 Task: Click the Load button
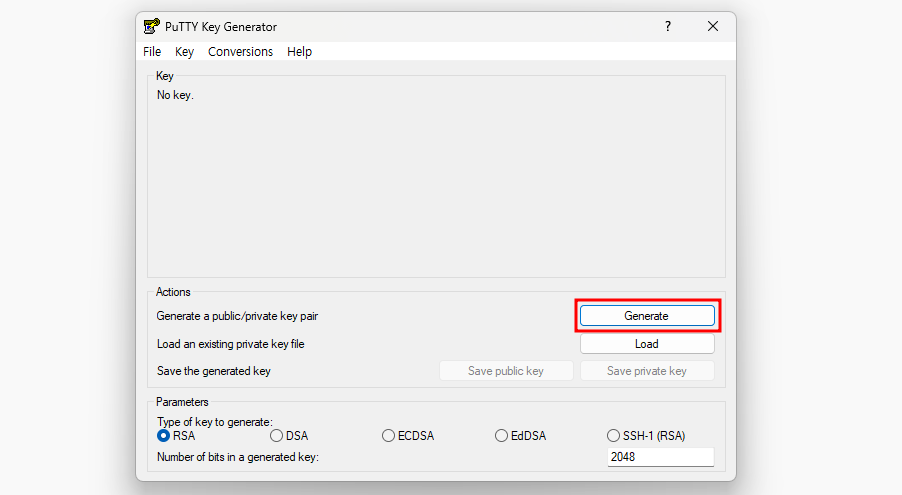tap(647, 344)
